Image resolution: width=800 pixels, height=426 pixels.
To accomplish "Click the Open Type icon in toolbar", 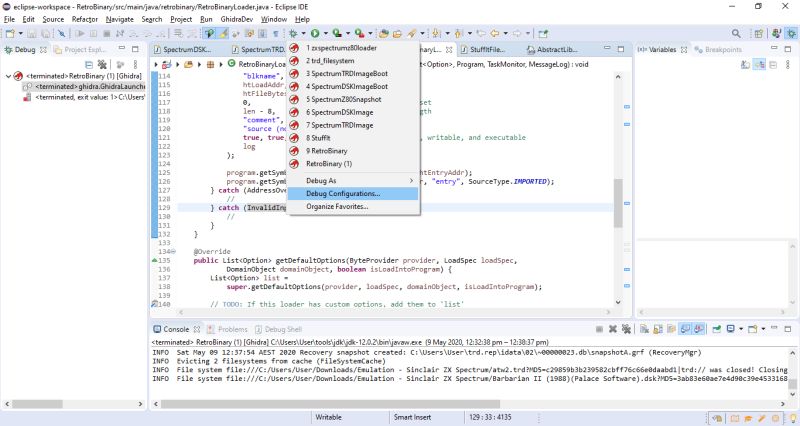I will (383, 33).
